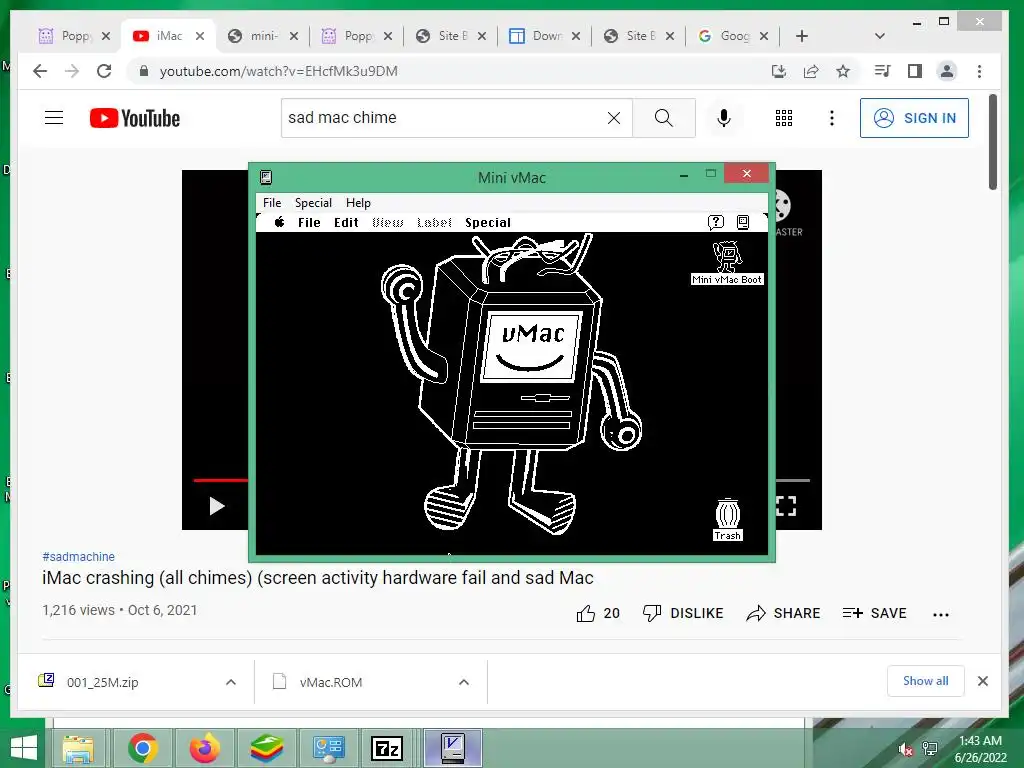This screenshot has height=768, width=1024.
Task: Open emulated Mac Edit menu
Action: coord(346,222)
